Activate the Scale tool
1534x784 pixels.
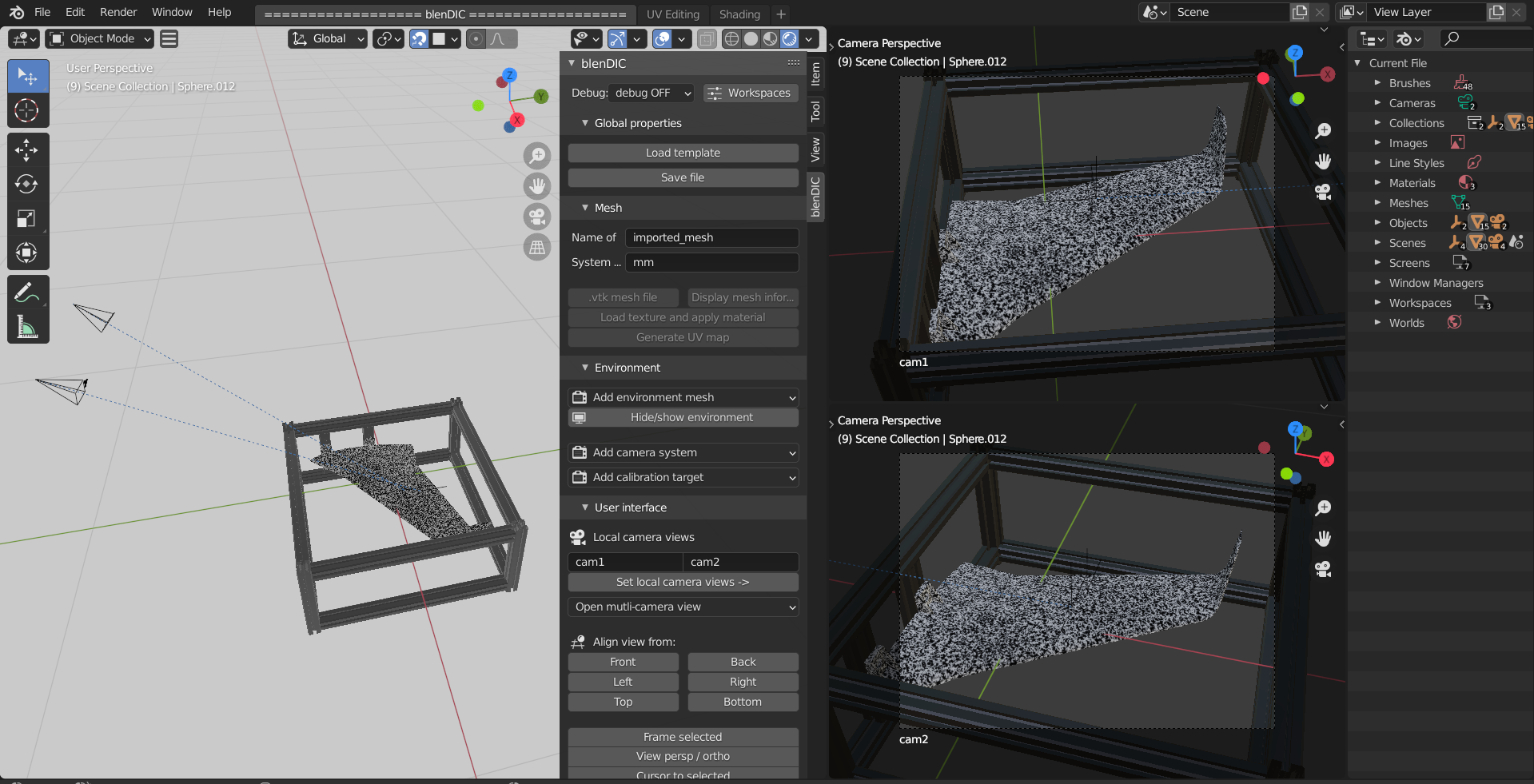tap(28, 219)
